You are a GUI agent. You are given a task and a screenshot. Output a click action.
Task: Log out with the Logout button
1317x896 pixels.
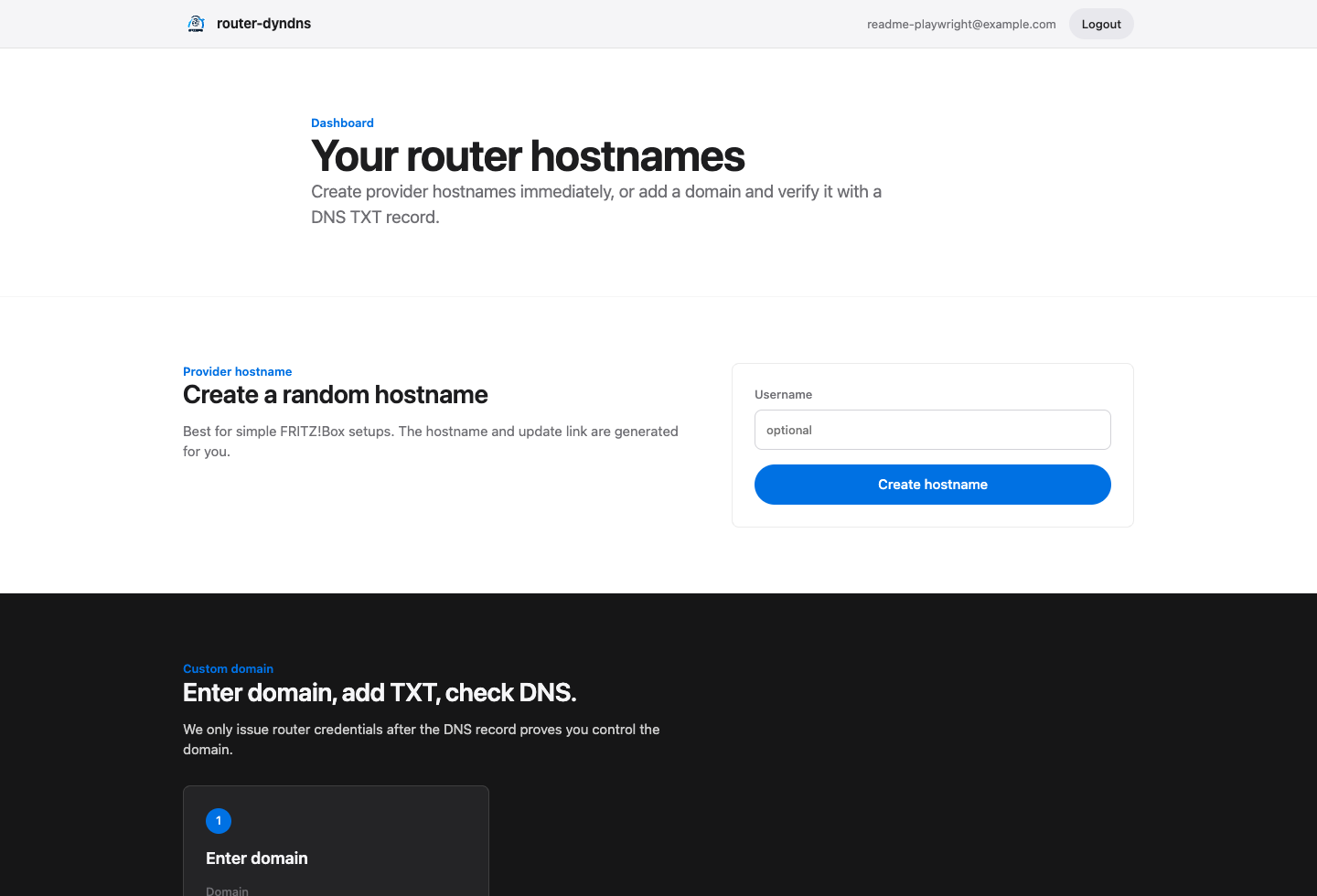(x=1101, y=24)
